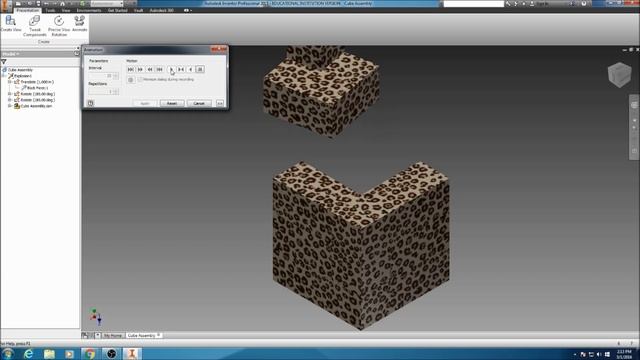The width and height of the screenshot is (640, 360).
Task: Open the Get Started ribbon tab
Action: click(x=118, y=10)
